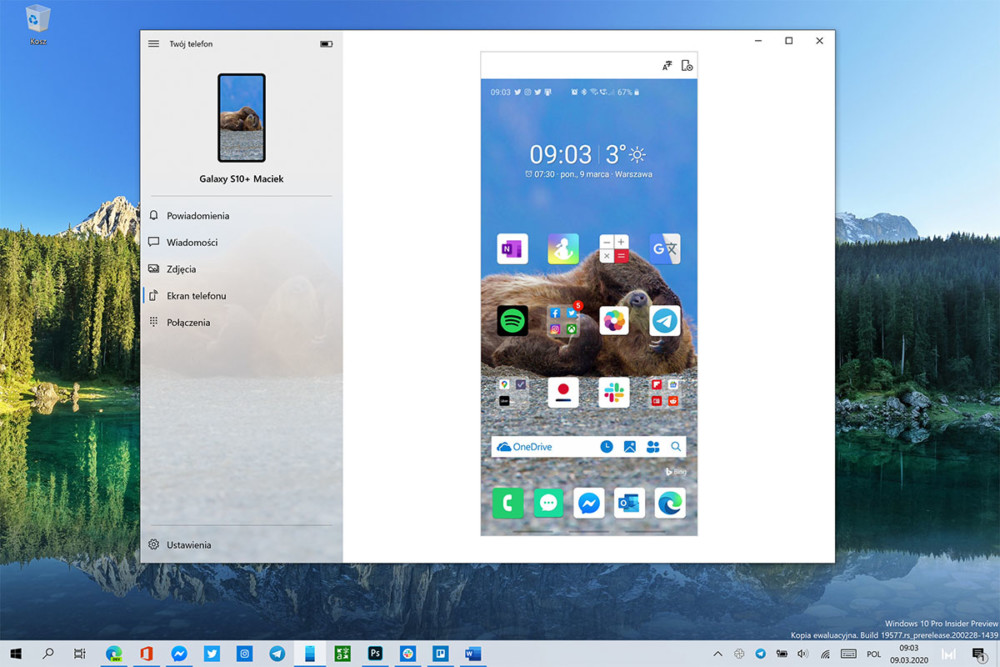
Task: Open Word from the taskbar
Action: point(473,654)
